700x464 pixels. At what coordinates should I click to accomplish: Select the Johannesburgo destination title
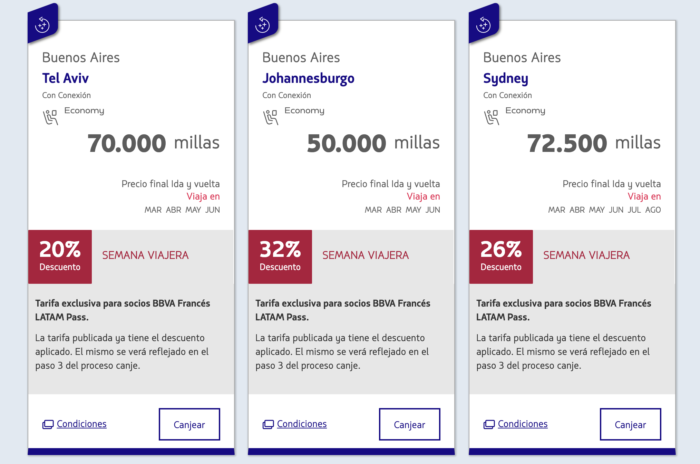(x=308, y=78)
